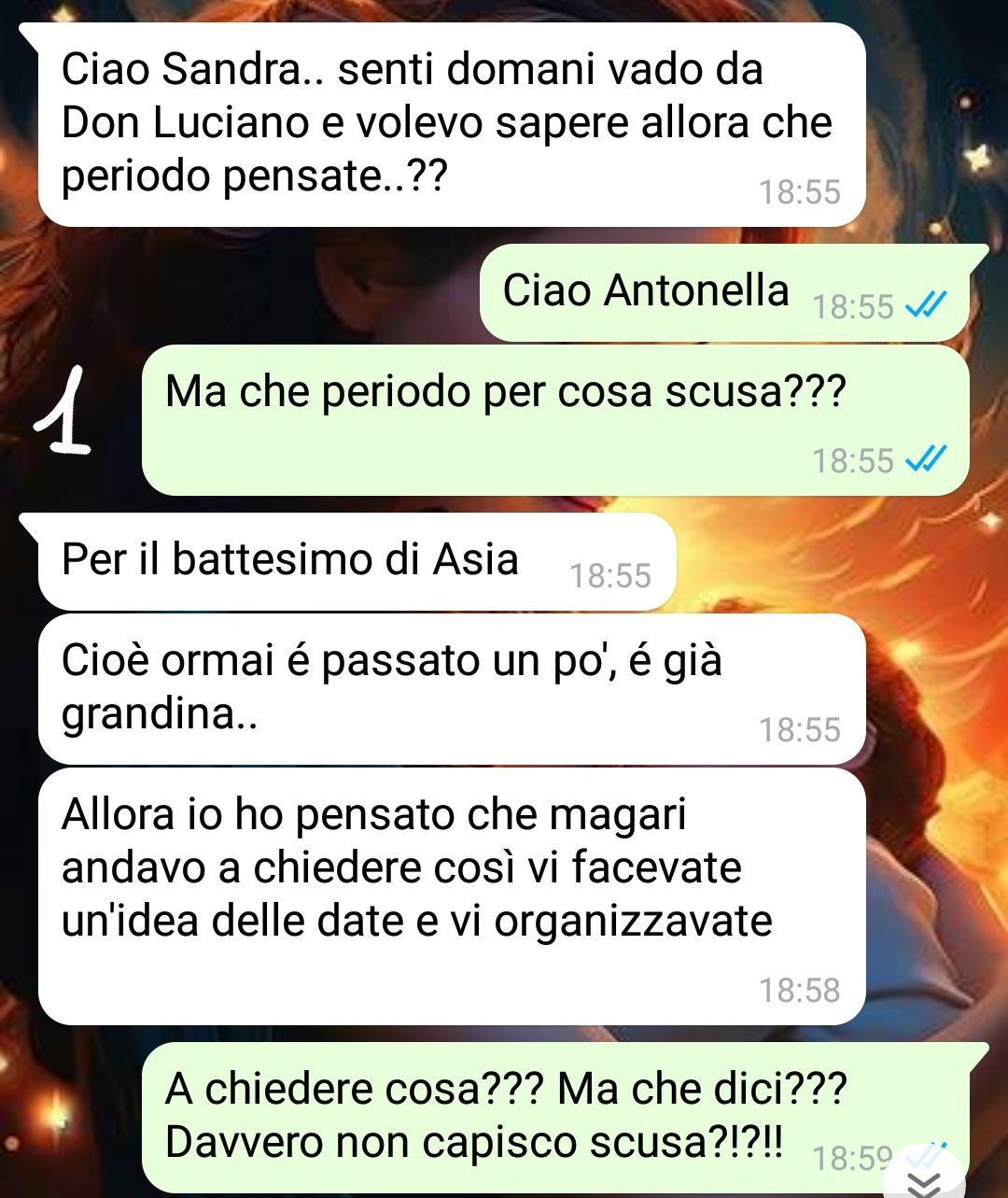Tap 18:55 timestamp of 'Per il battesimo' message
Image resolution: width=1008 pixels, height=1198 pixels.
point(610,575)
